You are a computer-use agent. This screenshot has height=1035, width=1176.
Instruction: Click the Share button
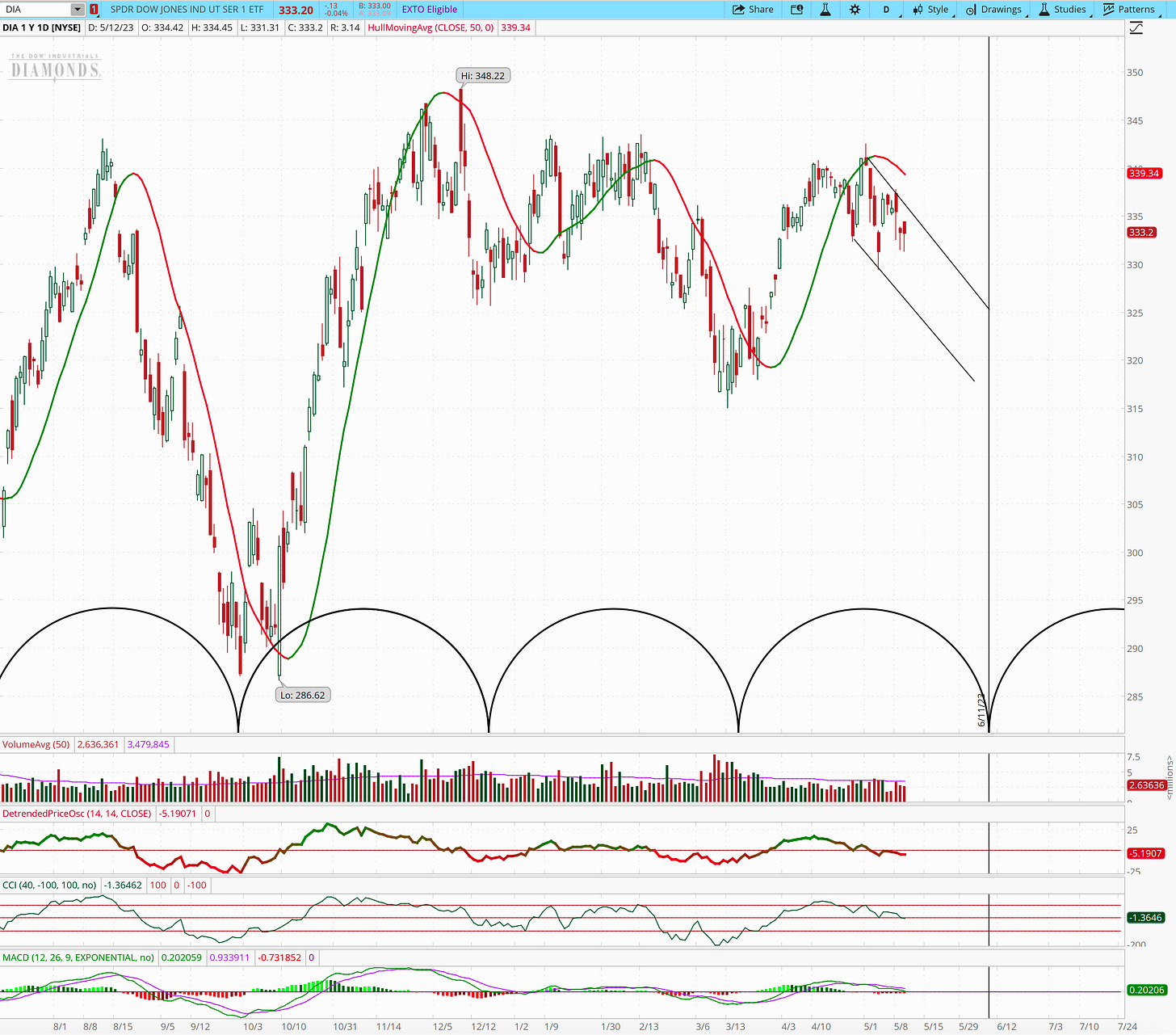click(753, 10)
